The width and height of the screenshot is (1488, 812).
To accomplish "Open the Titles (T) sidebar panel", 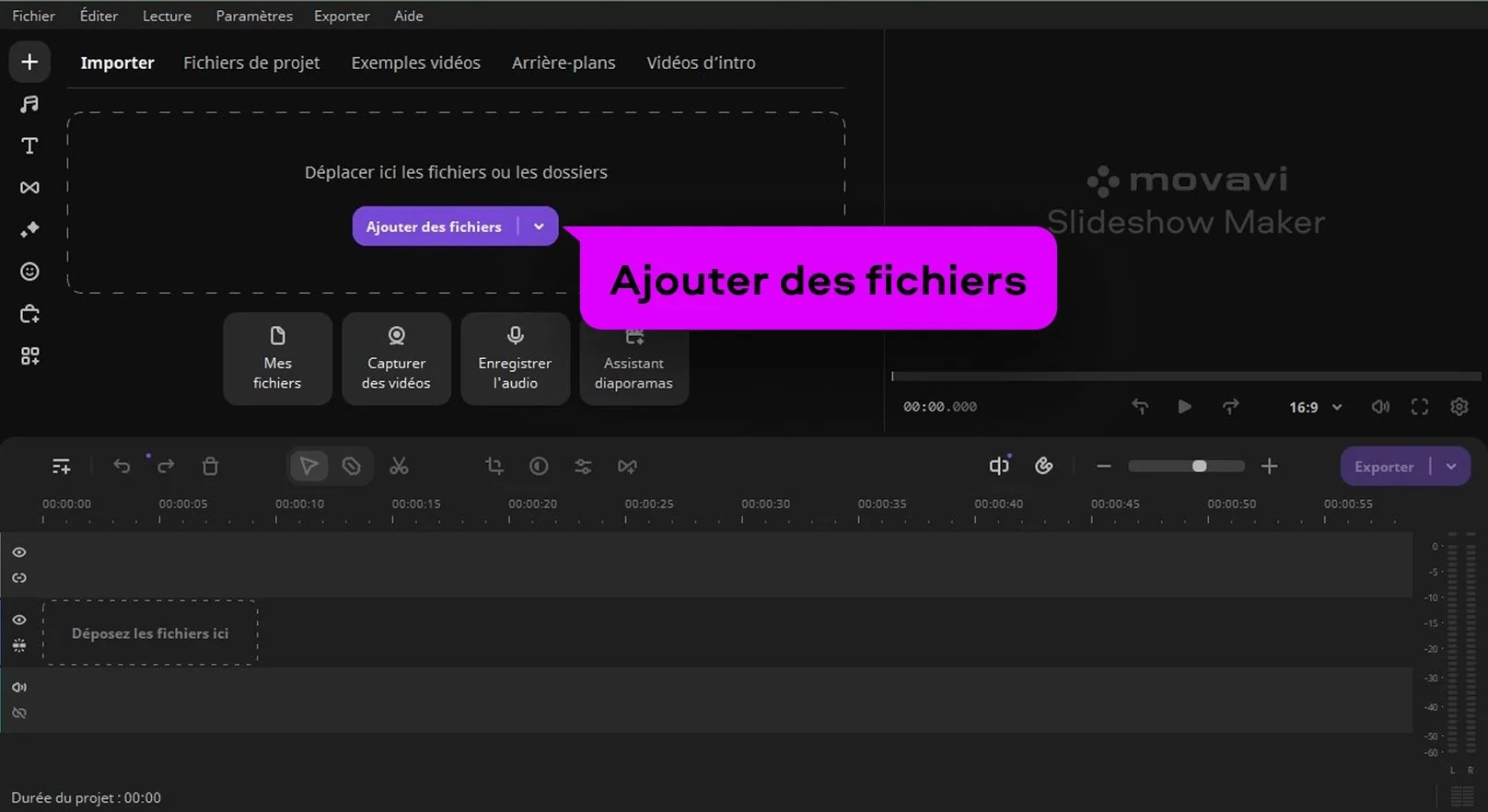I will tap(29, 145).
